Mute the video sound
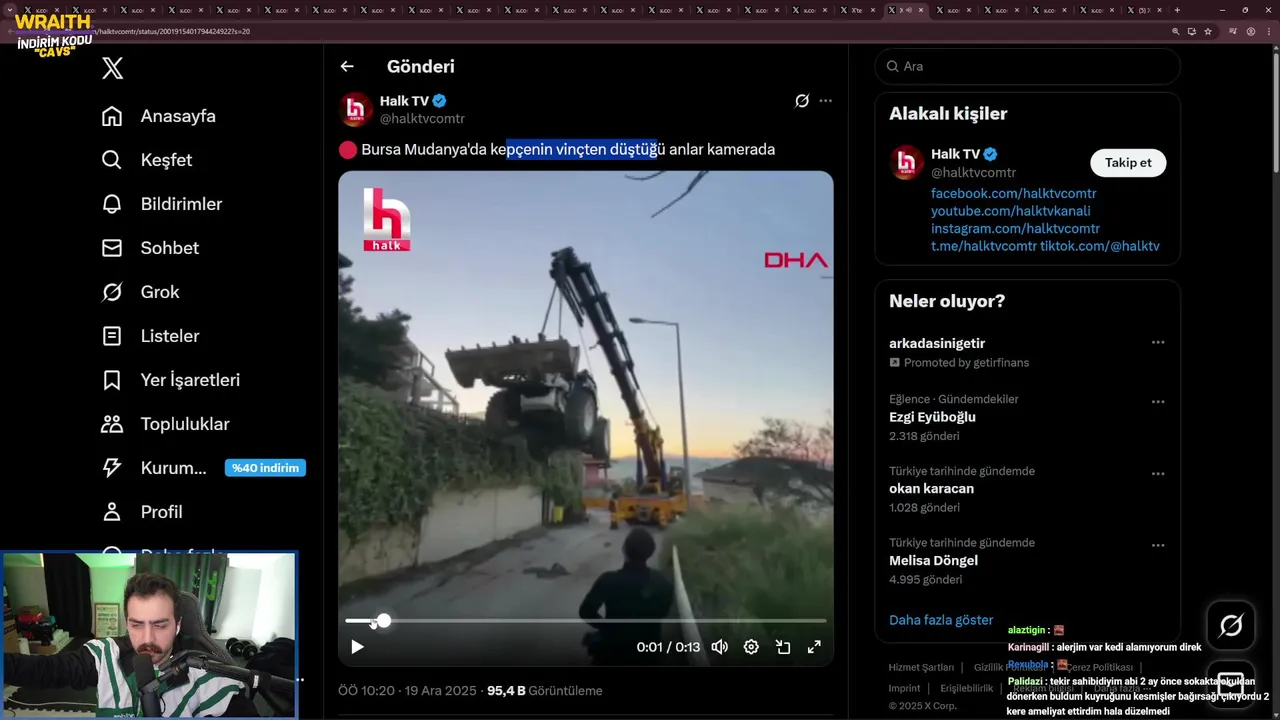 click(719, 647)
